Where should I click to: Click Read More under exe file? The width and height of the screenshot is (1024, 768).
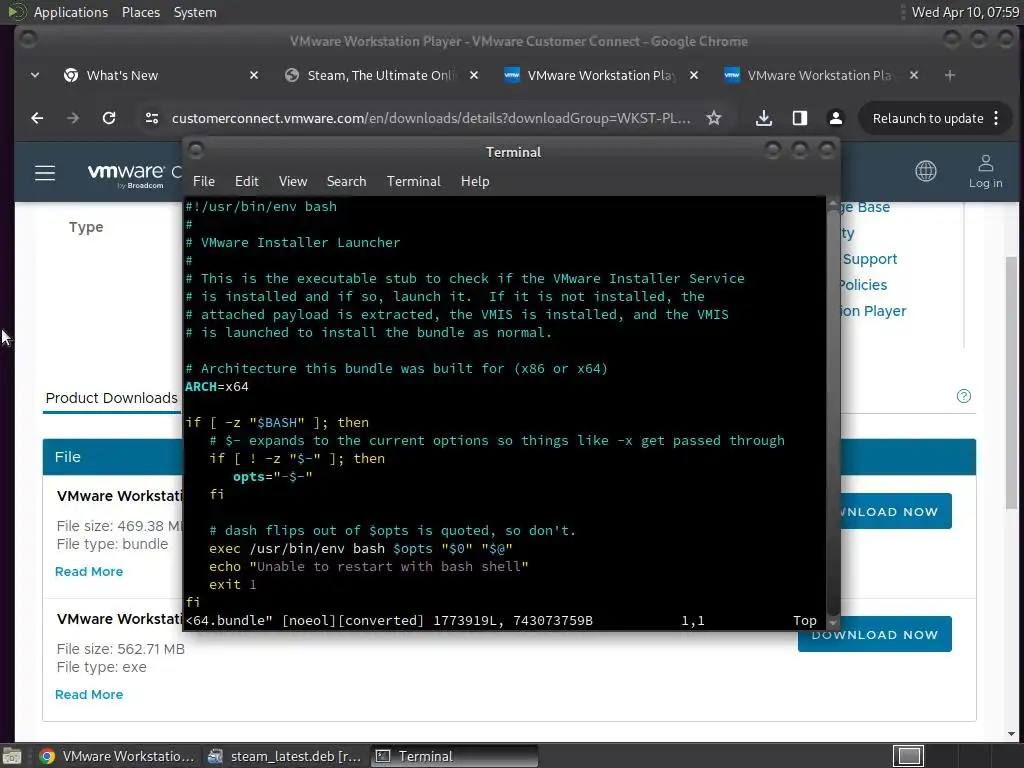(x=89, y=694)
